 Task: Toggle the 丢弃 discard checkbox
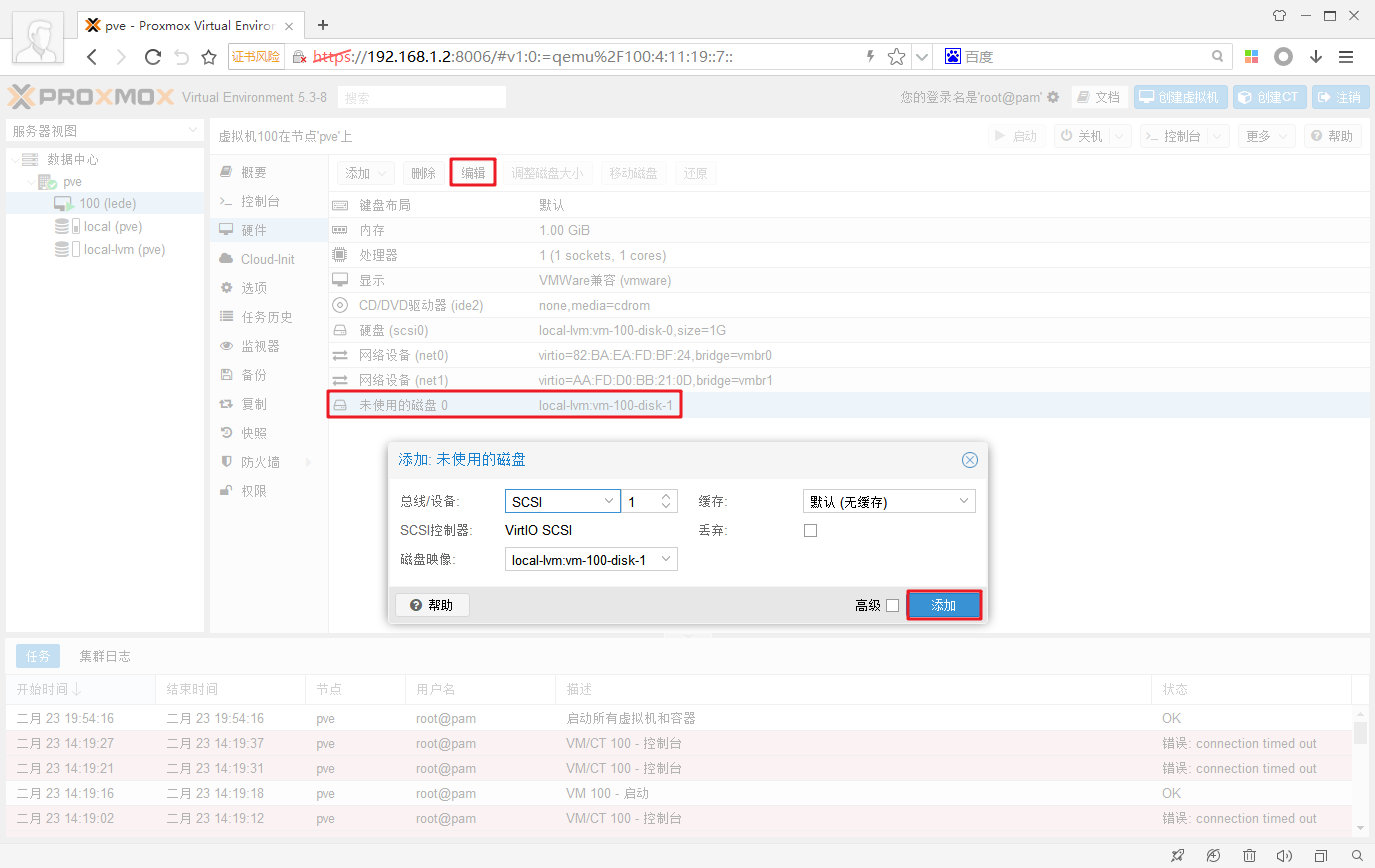810,531
